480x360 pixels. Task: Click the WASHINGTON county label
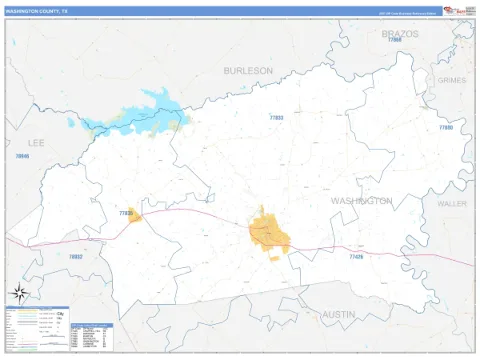[362, 201]
